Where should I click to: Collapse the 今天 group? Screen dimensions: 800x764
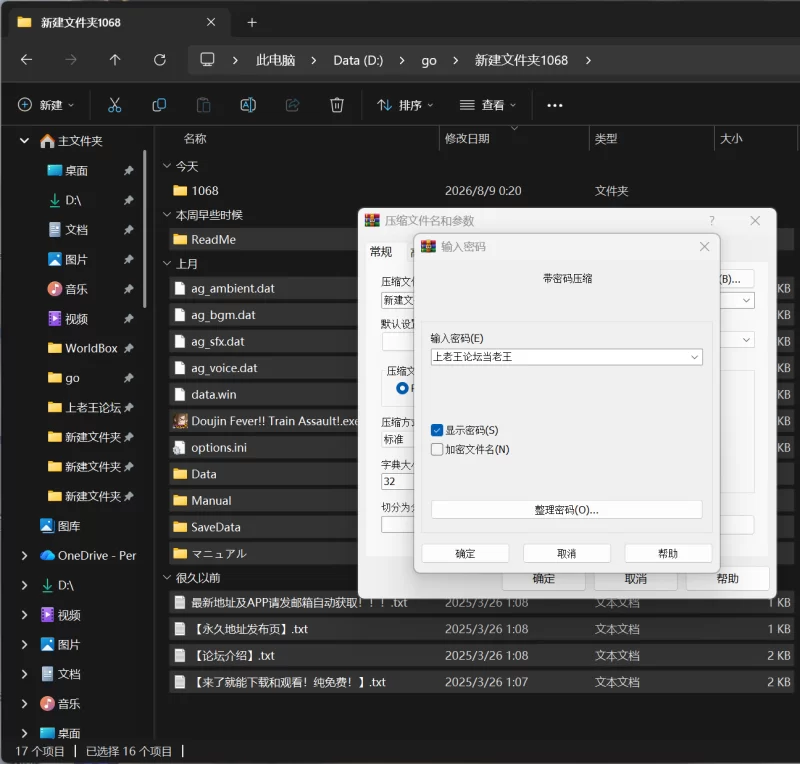(167, 166)
